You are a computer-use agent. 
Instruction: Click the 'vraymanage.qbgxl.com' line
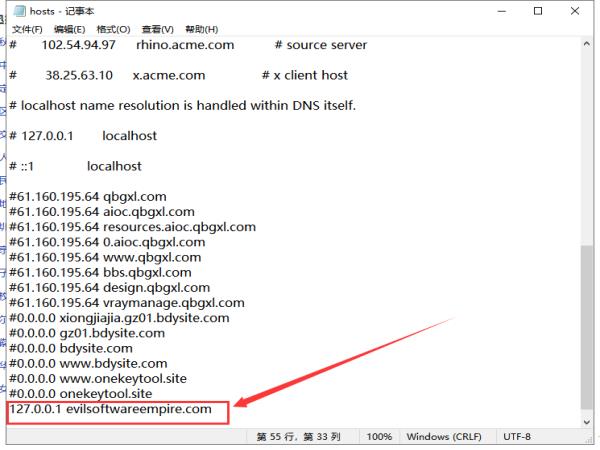(127, 303)
